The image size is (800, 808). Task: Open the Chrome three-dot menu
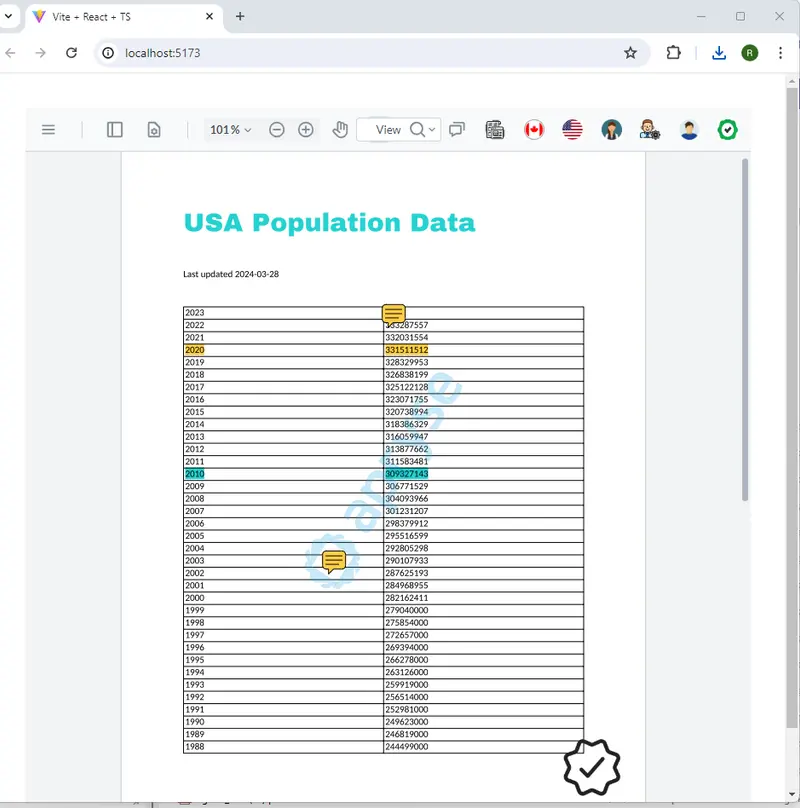coord(780,53)
